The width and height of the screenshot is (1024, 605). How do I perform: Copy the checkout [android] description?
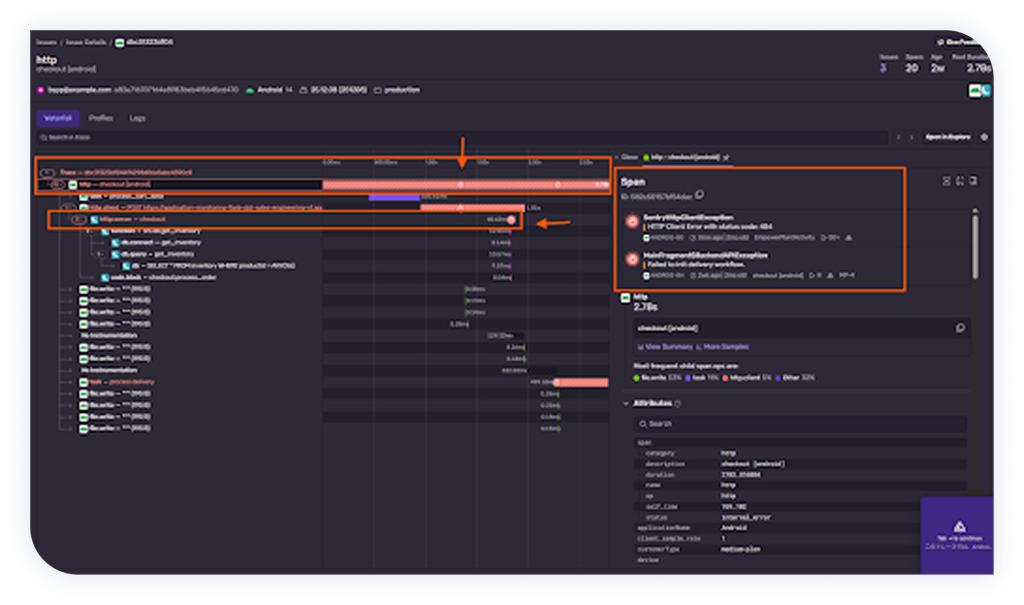point(960,328)
